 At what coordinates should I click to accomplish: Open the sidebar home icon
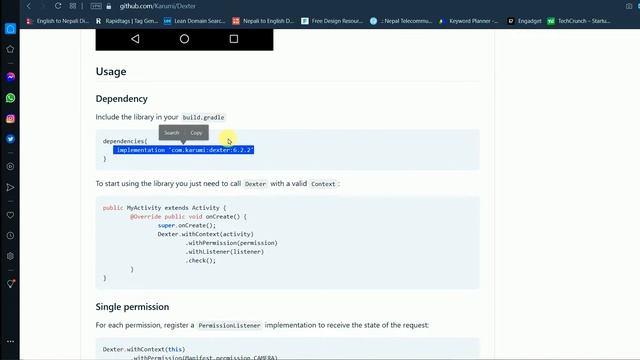tap(10, 49)
